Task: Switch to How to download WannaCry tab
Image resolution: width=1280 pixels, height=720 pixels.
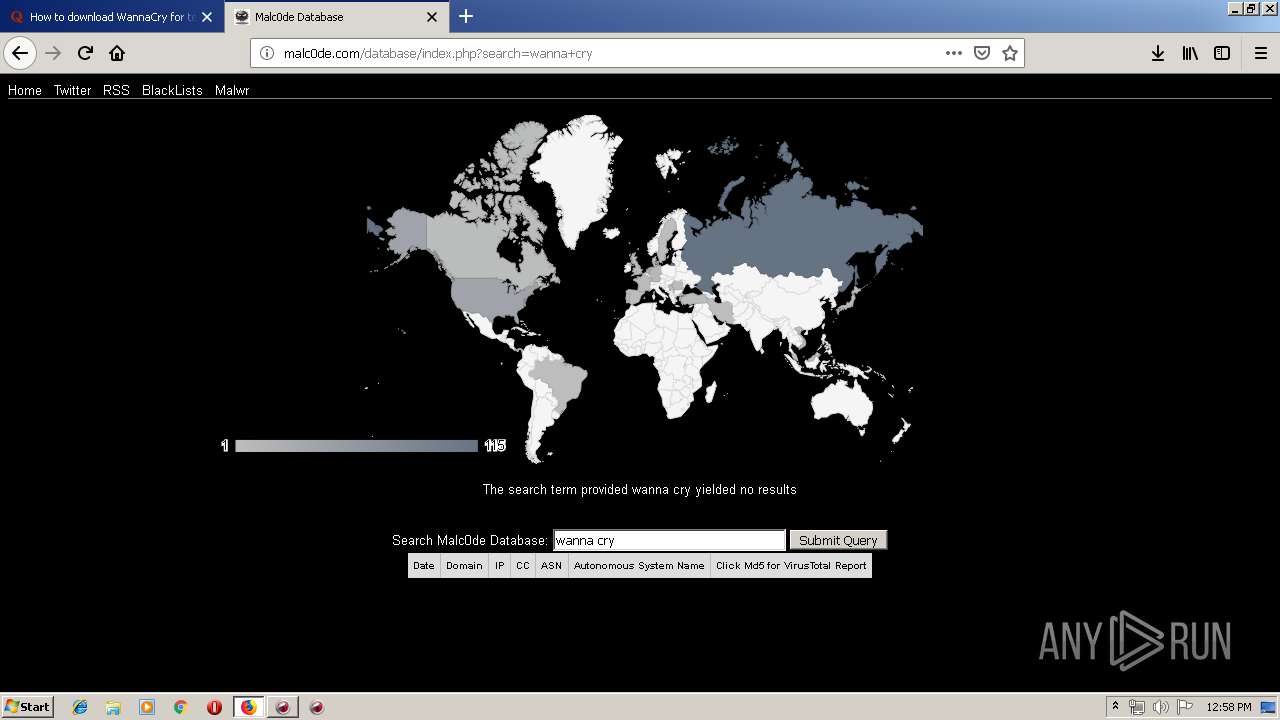Action: [x=112, y=17]
